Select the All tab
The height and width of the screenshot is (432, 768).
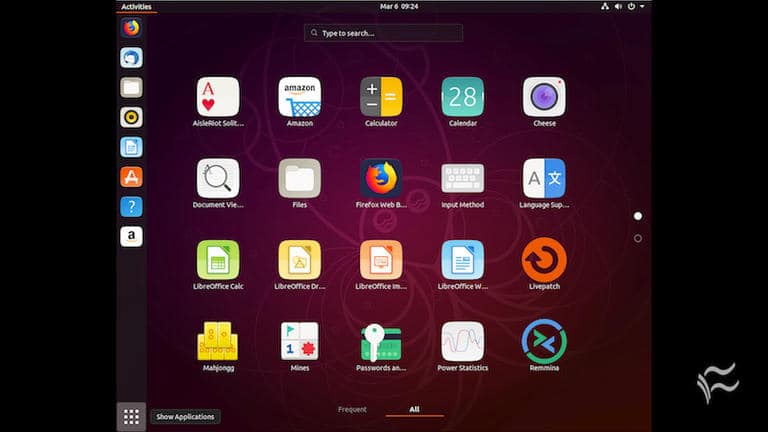click(x=414, y=409)
